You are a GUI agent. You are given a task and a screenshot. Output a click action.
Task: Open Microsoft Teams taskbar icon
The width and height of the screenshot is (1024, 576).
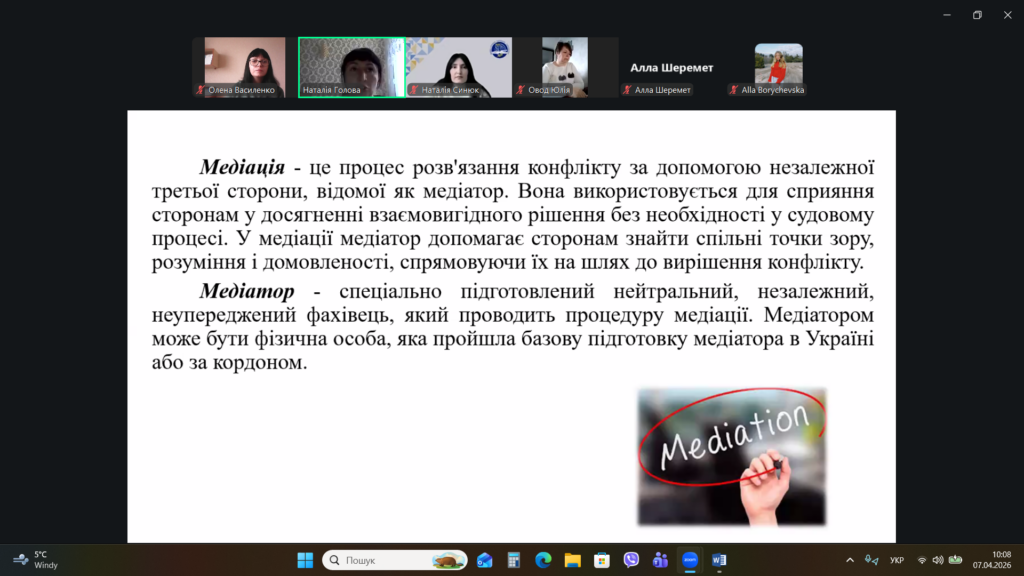(x=660, y=560)
